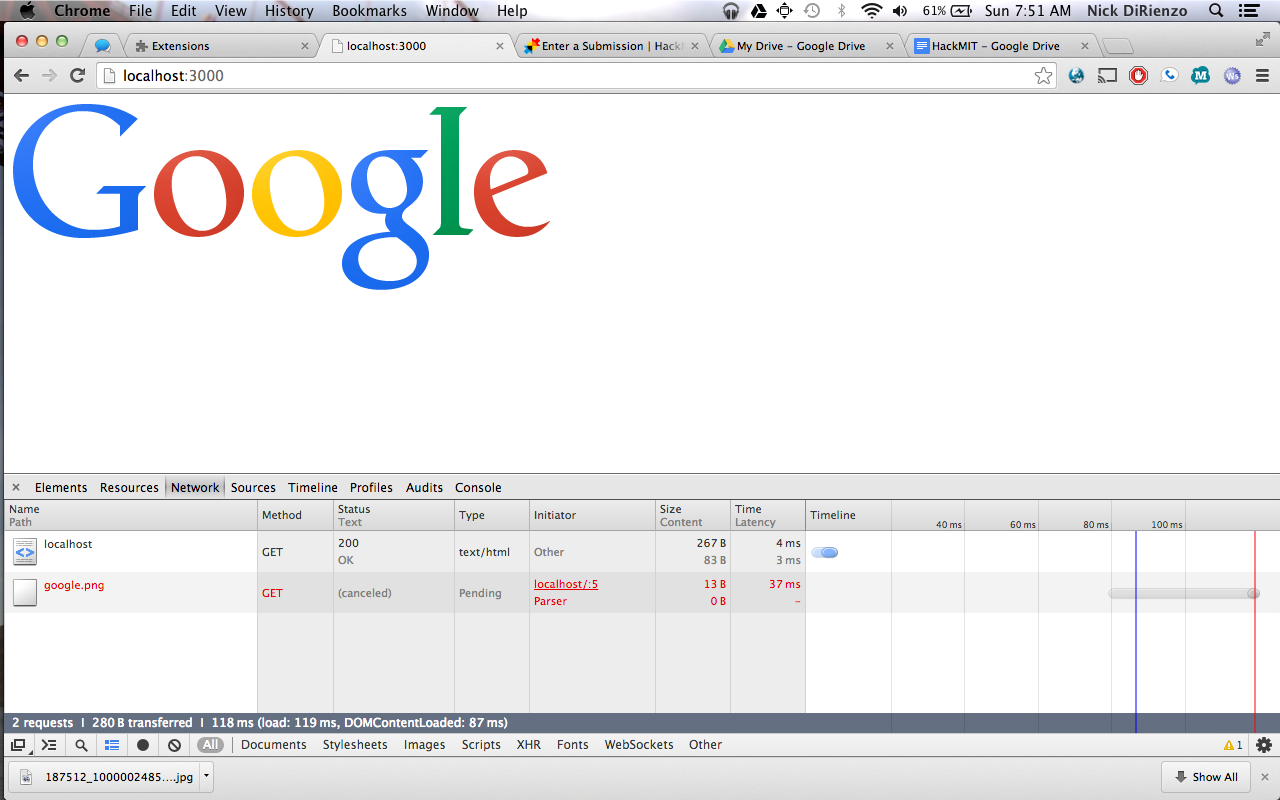The width and height of the screenshot is (1280, 800).
Task: Toggle small resource rows list icon
Action: [112, 745]
